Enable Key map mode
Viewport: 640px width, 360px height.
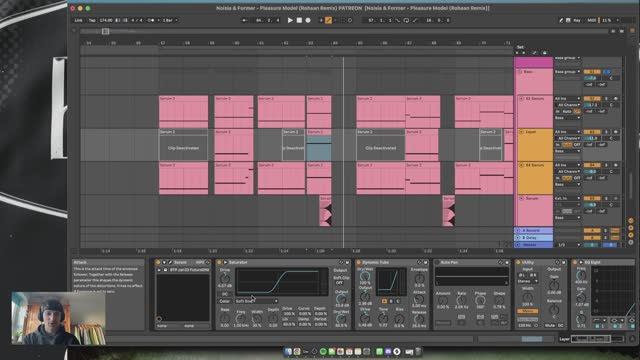tap(577, 20)
